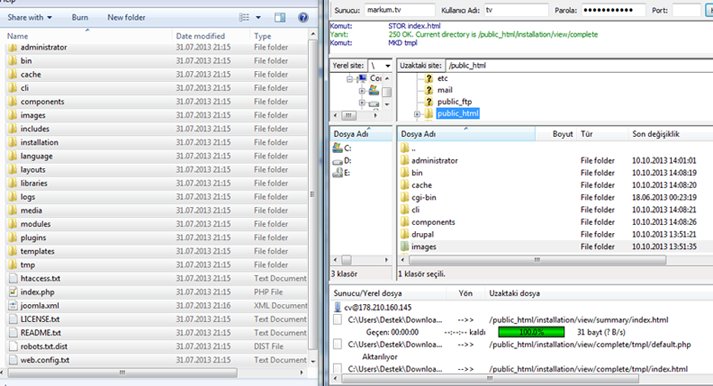Click the Uzaktaki site path field
Screen dimensions: 713x386
579,65
